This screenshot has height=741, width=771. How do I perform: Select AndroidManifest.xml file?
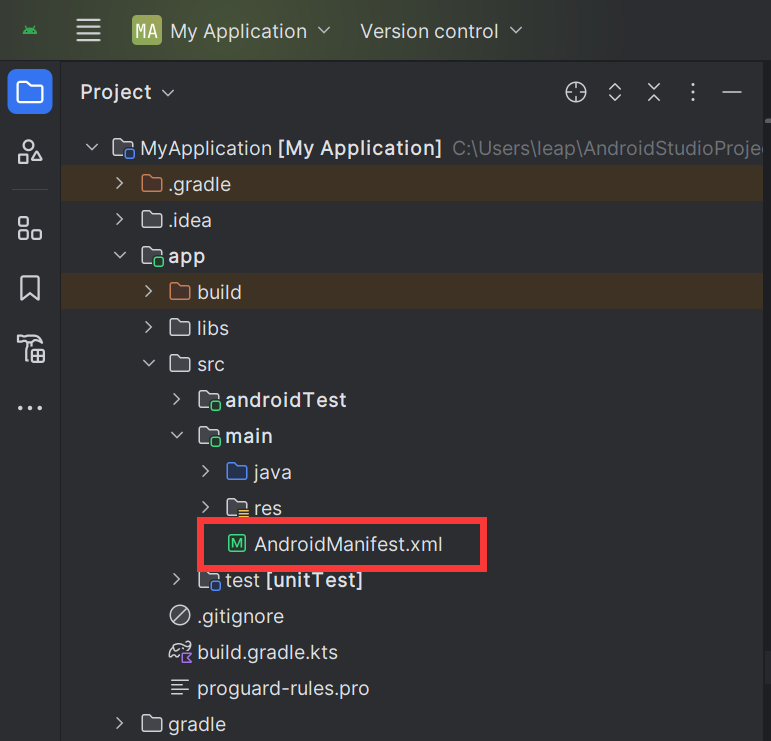[x=347, y=544]
